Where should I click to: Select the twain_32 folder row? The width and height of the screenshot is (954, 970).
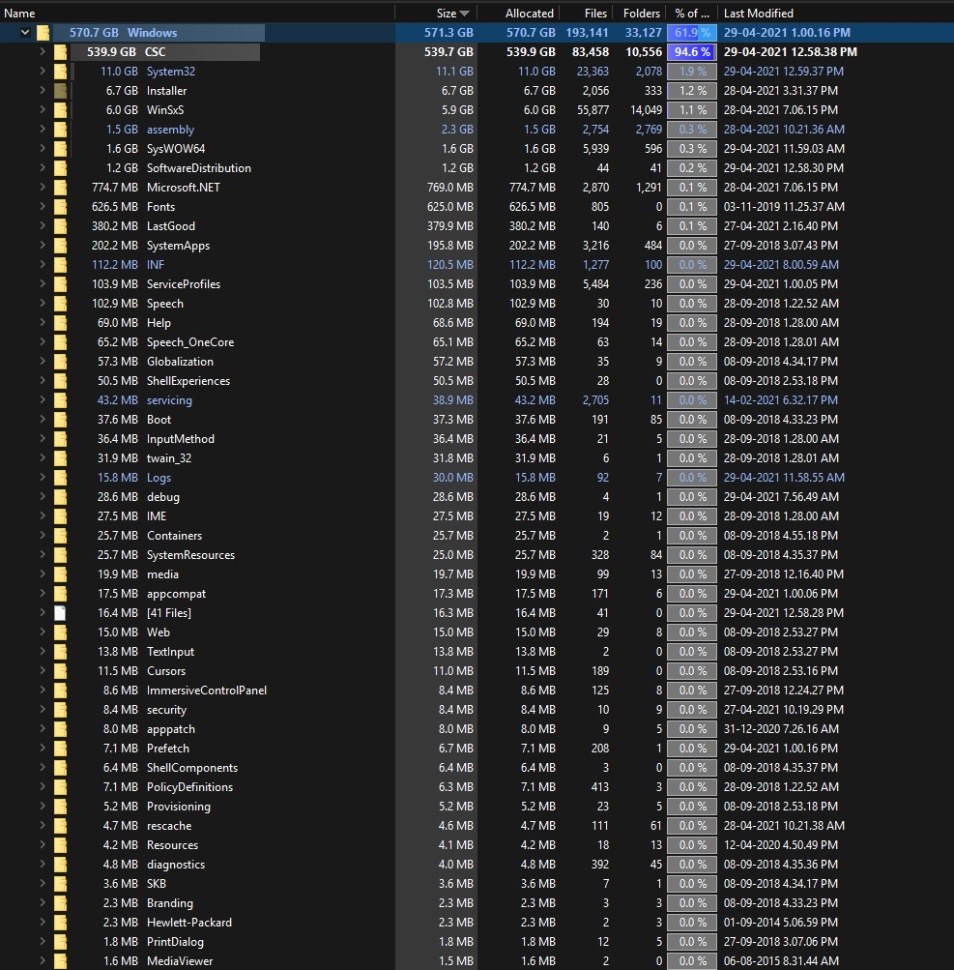pos(477,458)
